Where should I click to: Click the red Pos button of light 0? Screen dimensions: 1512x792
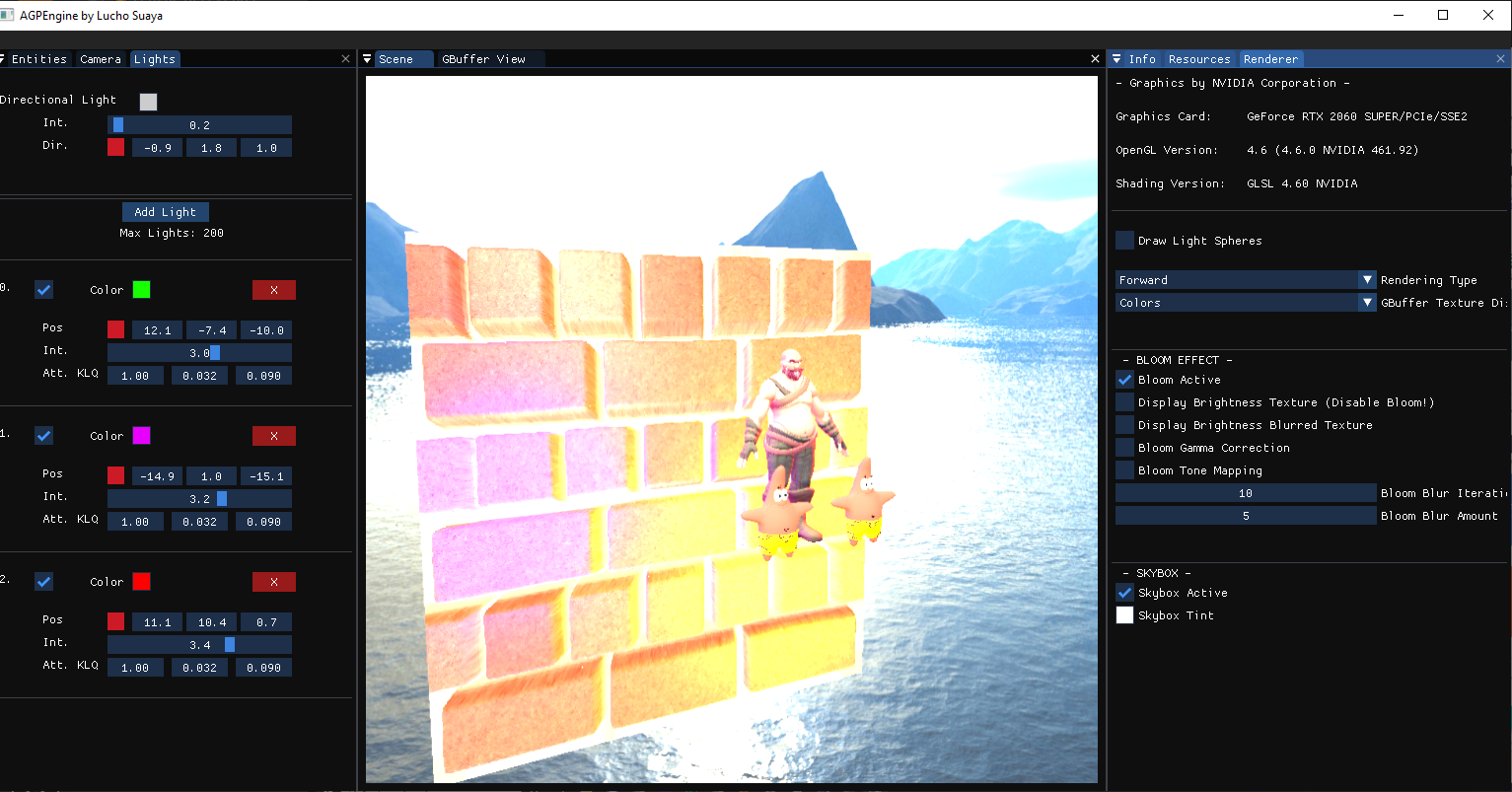click(116, 330)
